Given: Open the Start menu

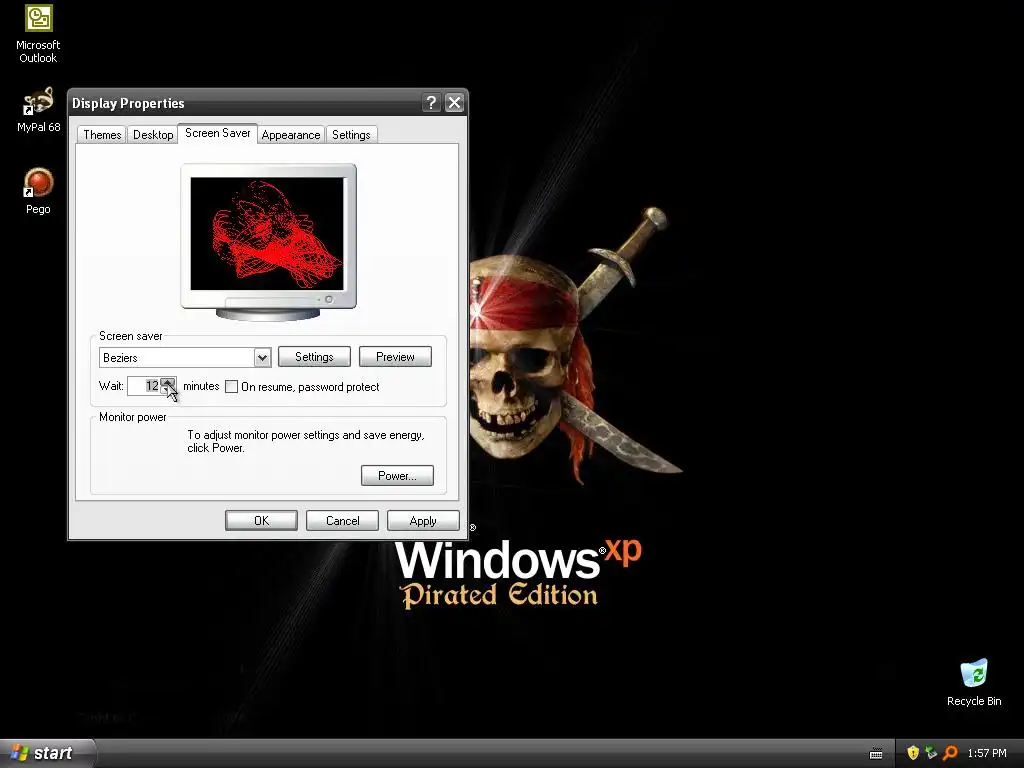Looking at the screenshot, I should tap(47, 753).
